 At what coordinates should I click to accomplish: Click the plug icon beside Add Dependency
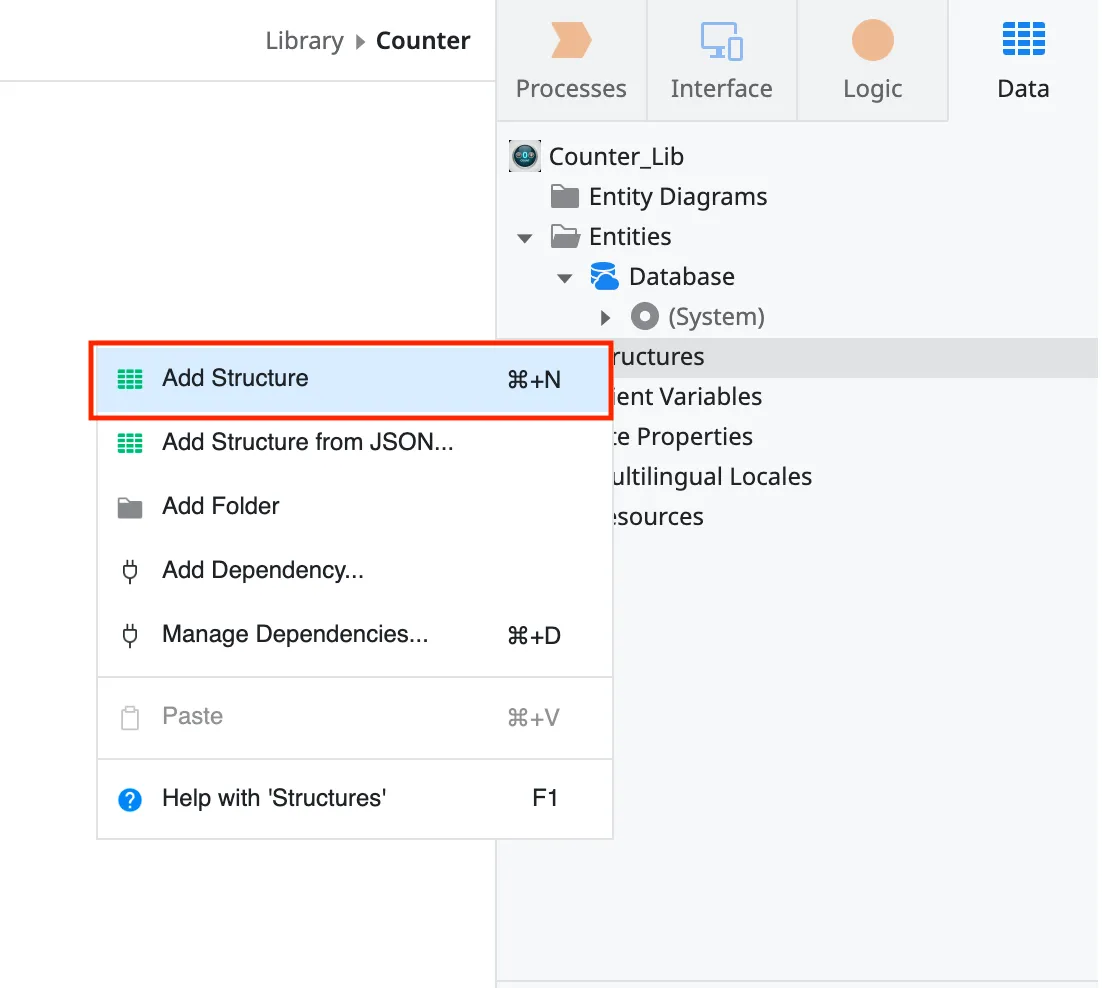pos(130,571)
